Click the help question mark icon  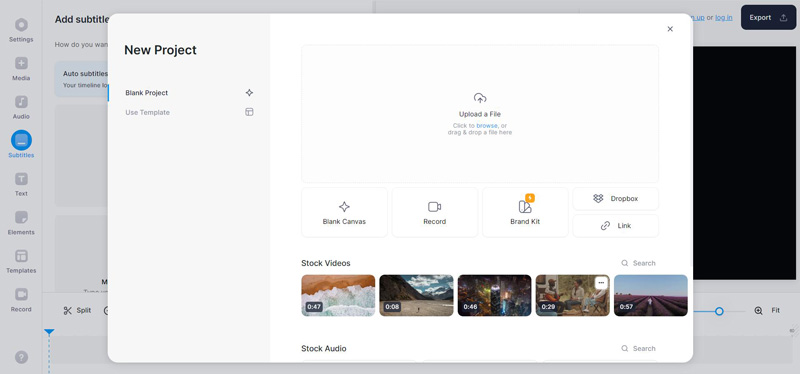(x=21, y=357)
